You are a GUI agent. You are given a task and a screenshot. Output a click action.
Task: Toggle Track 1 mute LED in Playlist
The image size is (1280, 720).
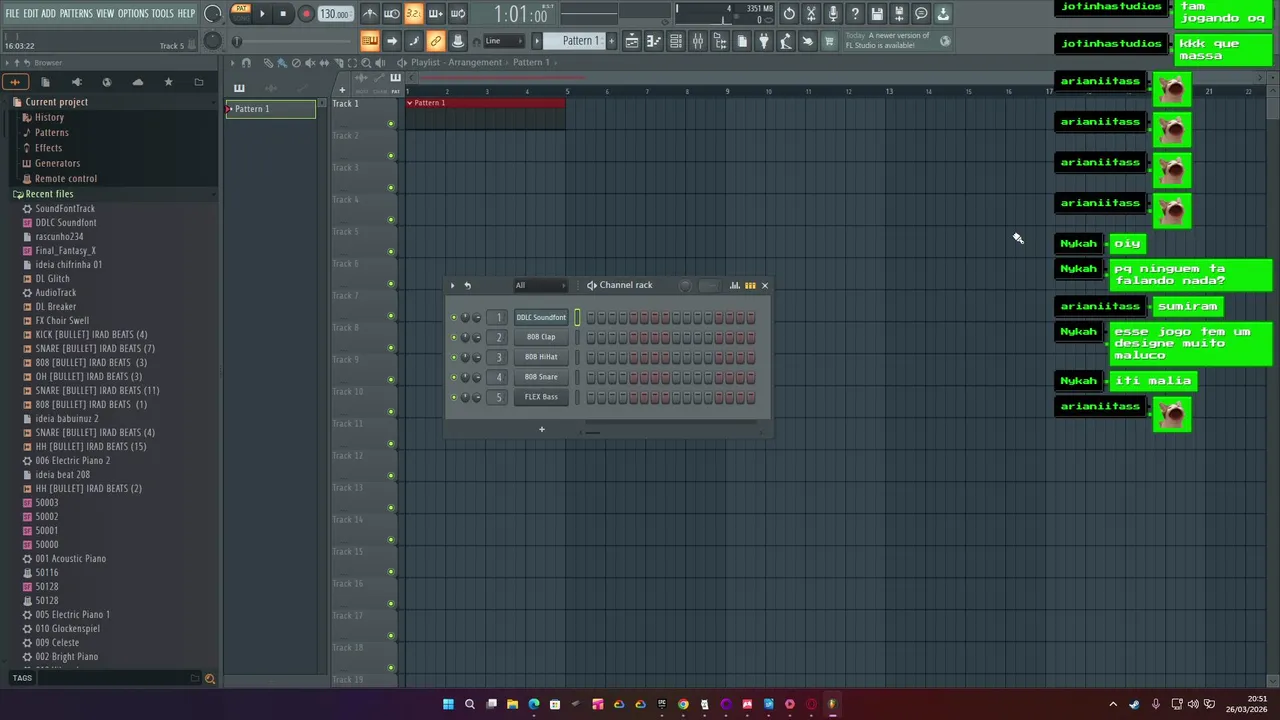click(x=391, y=124)
